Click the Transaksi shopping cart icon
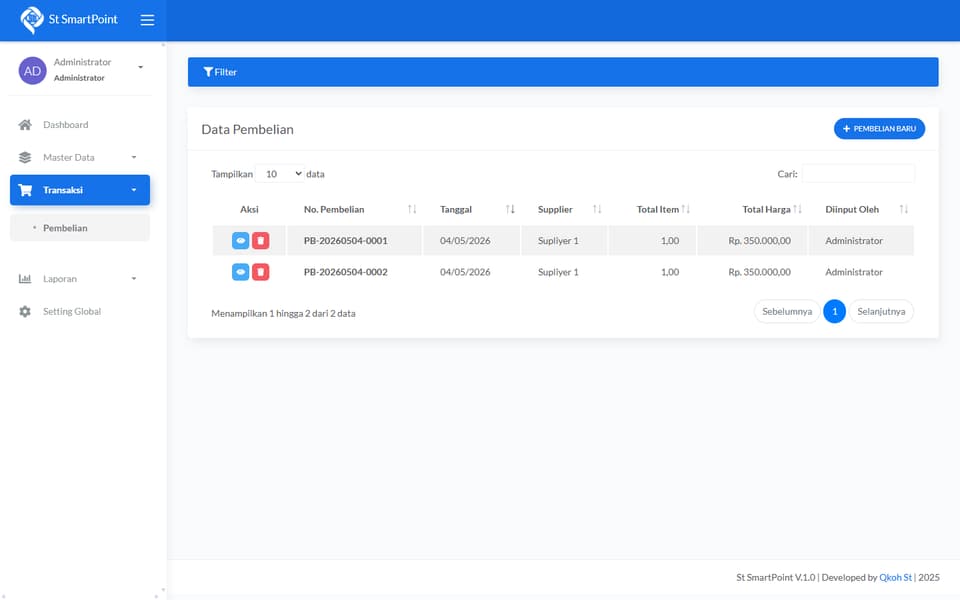The image size is (960, 600). pos(25,190)
